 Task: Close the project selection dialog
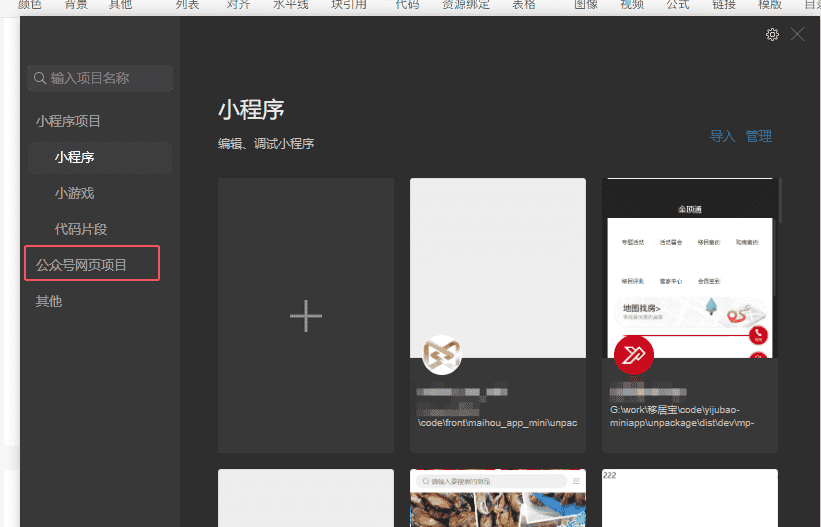797,35
